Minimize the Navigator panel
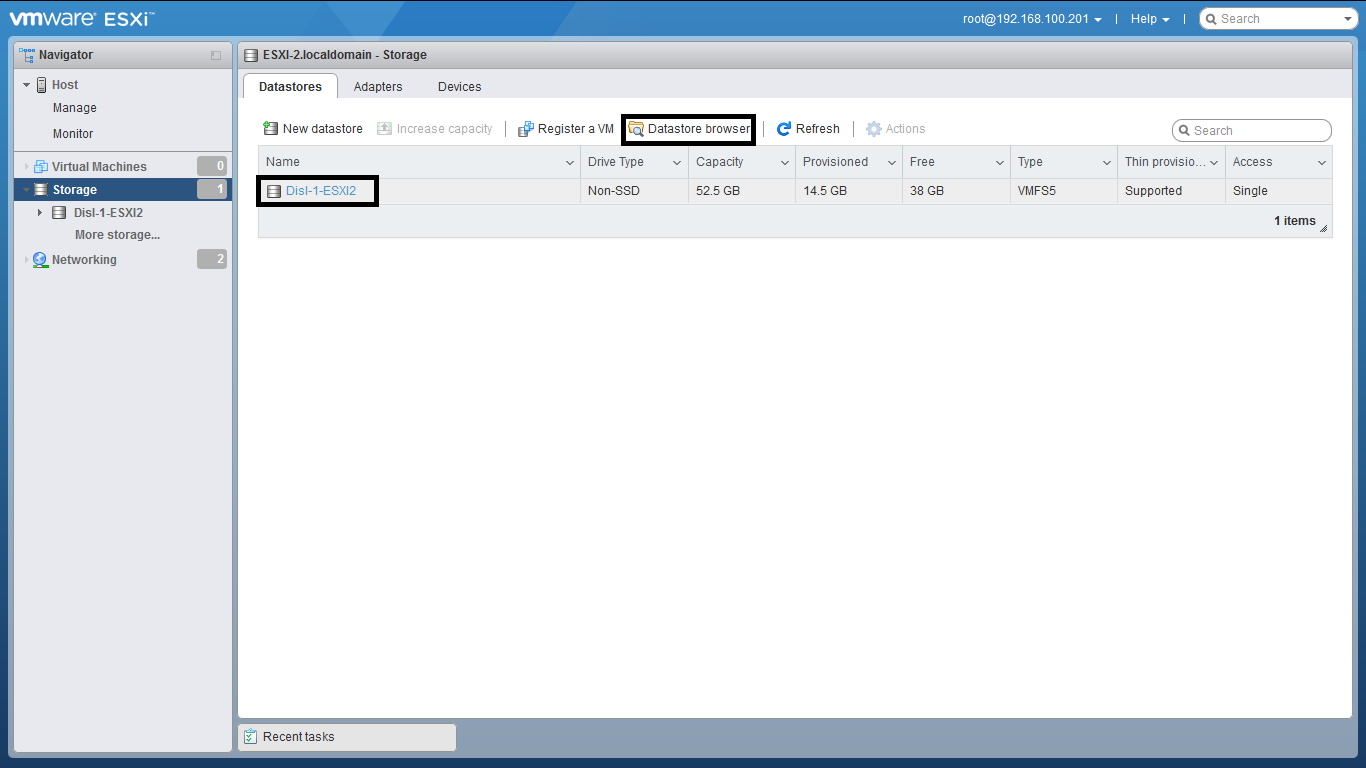The height and width of the screenshot is (768, 1366). coord(216,56)
